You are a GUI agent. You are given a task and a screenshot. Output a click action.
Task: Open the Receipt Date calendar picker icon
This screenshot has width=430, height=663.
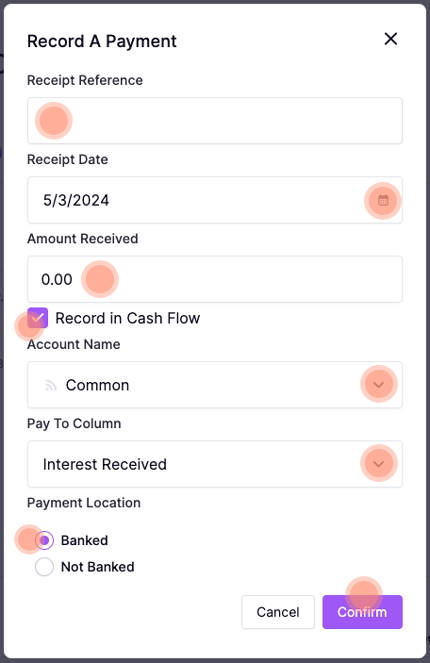[383, 200]
